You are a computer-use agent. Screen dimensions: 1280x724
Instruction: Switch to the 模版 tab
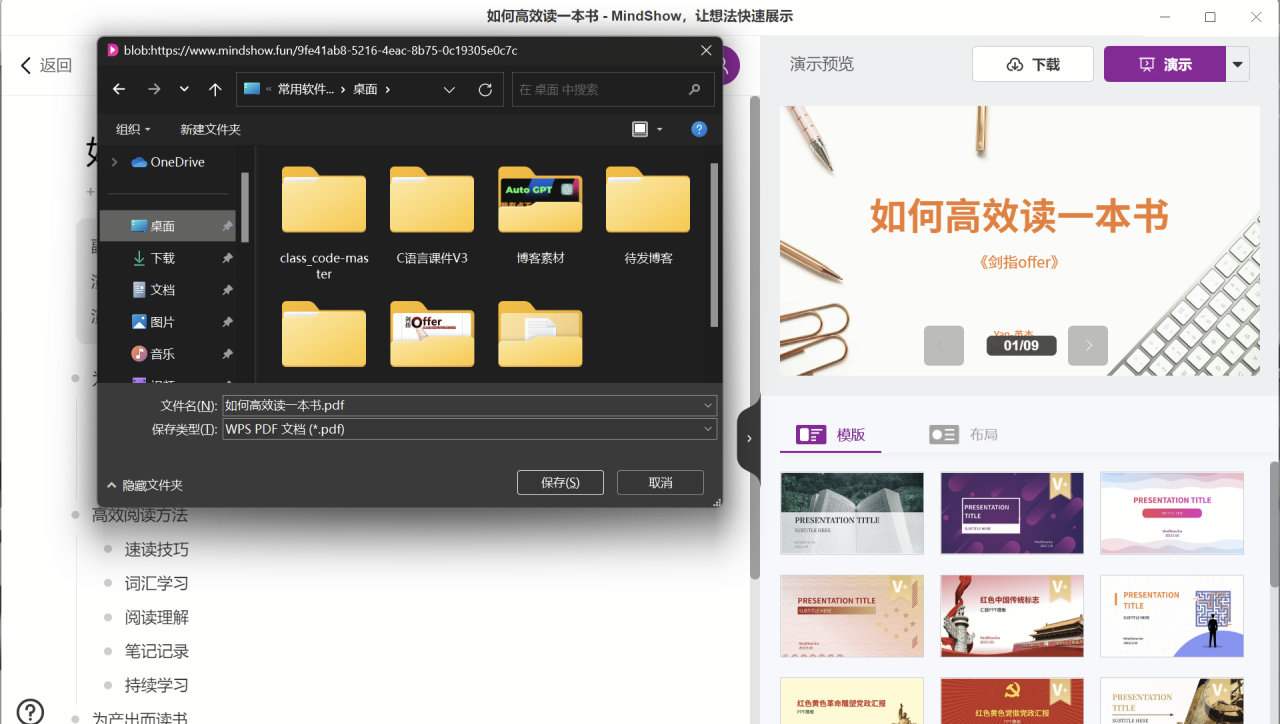tap(830, 434)
